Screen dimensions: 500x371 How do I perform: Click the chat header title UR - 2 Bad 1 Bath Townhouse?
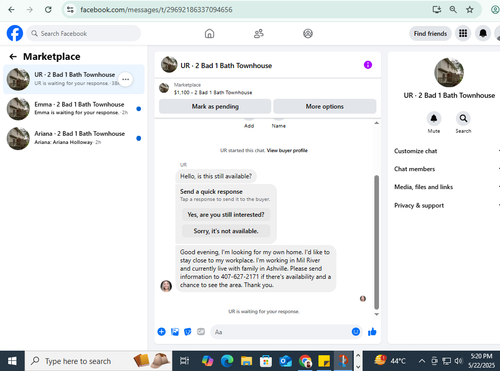pyautogui.click(x=226, y=66)
